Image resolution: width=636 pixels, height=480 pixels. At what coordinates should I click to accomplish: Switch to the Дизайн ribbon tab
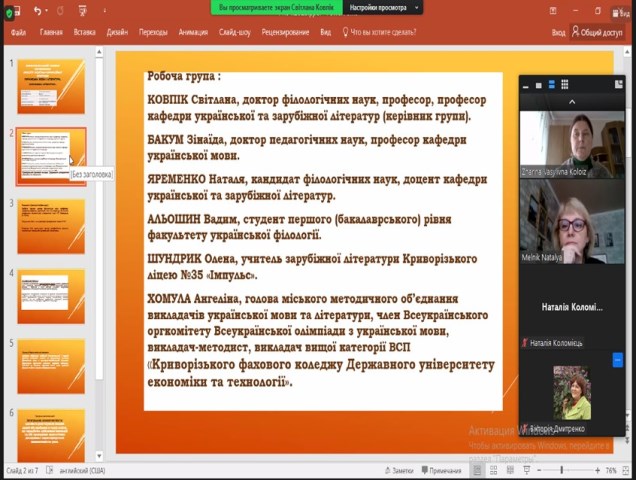point(117,32)
